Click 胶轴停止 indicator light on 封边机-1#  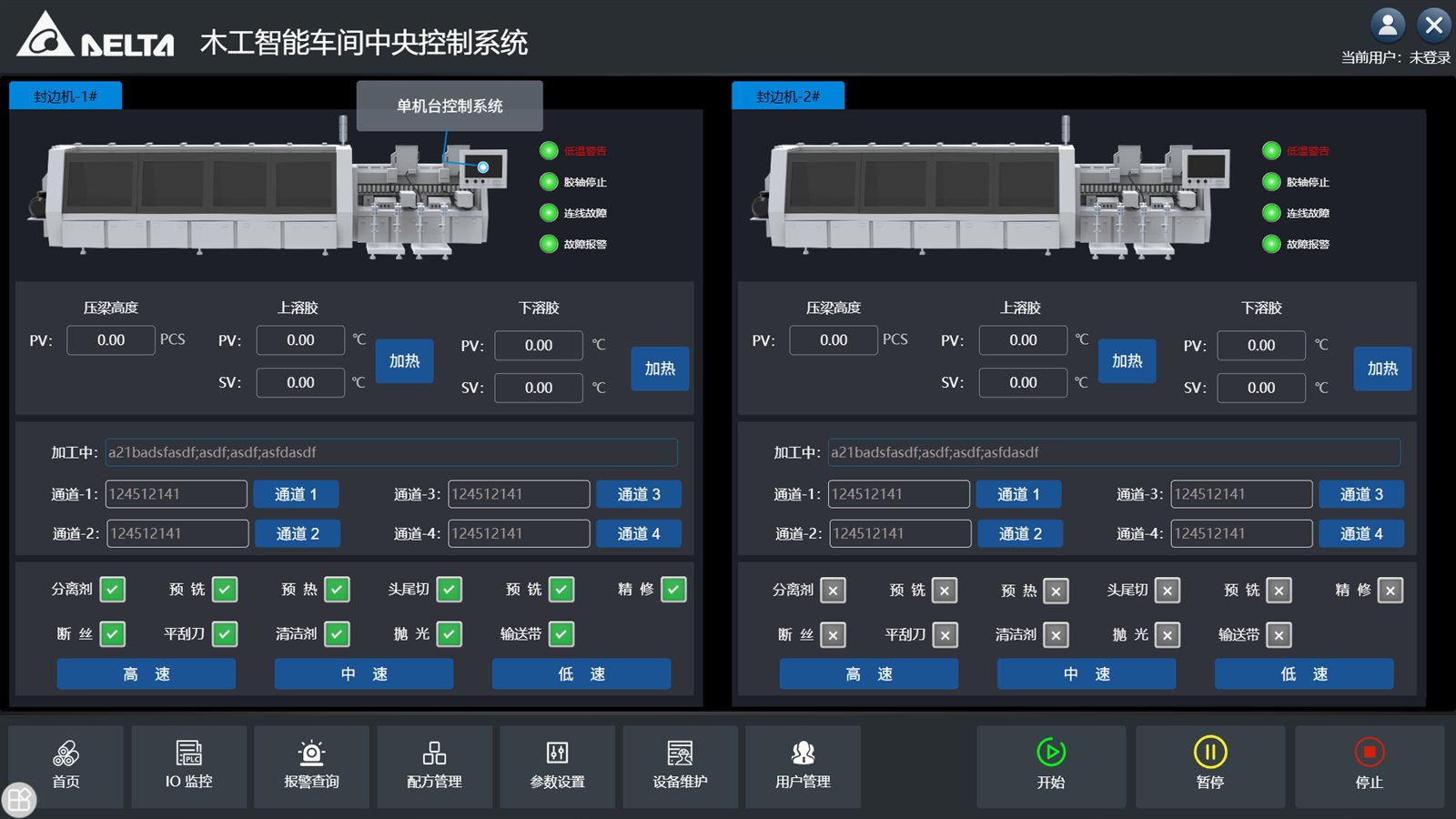coord(549,182)
